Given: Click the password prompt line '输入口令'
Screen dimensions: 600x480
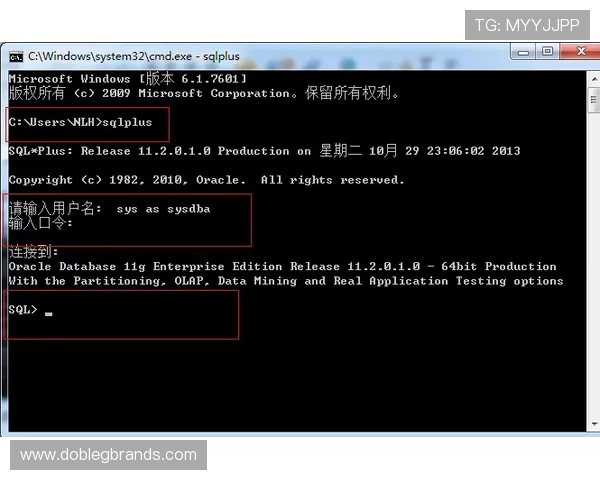Looking at the screenshot, I should coord(40,223).
